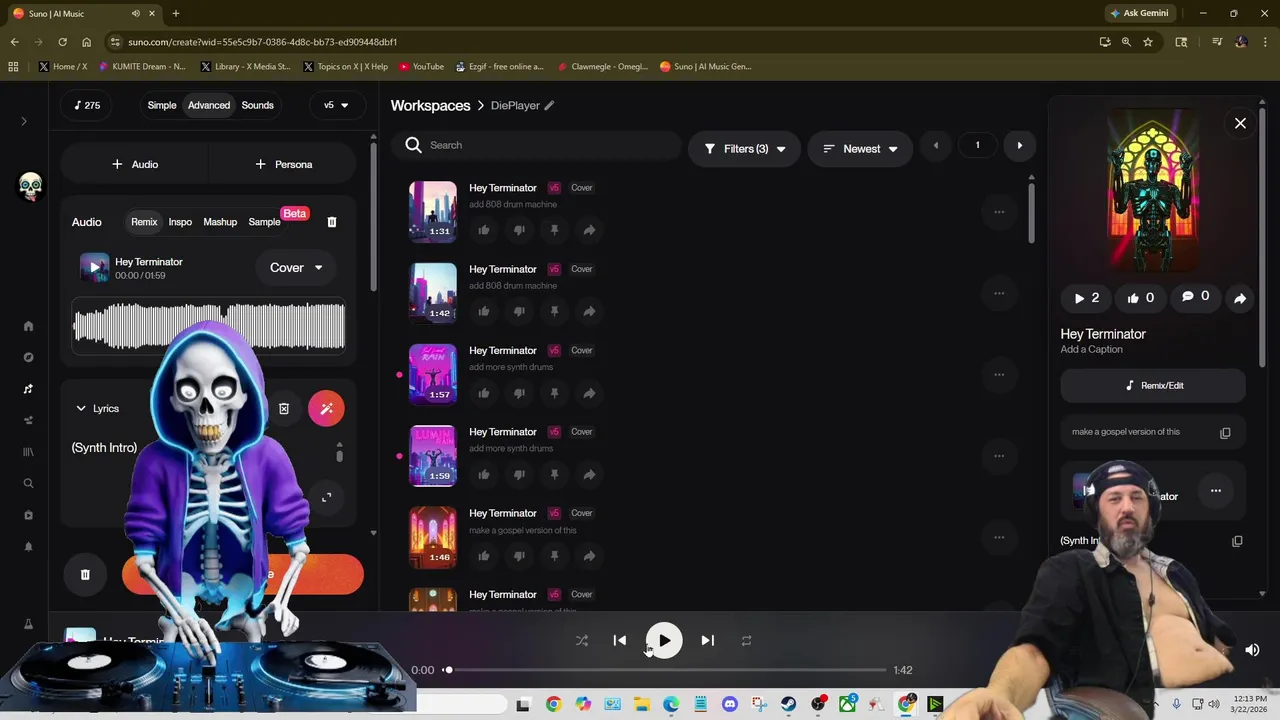The width and height of the screenshot is (1280, 720).
Task: Open the Workspaces breadcrumb
Action: (430, 105)
